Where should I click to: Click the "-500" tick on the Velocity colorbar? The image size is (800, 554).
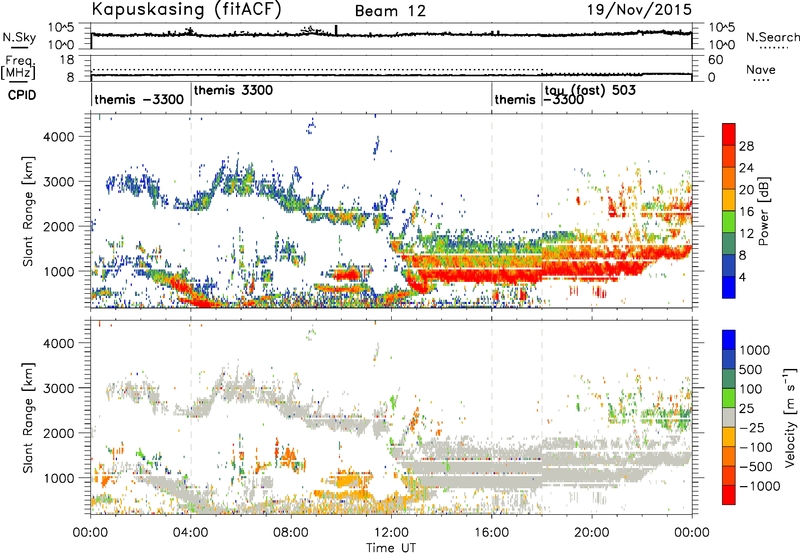click(x=755, y=467)
